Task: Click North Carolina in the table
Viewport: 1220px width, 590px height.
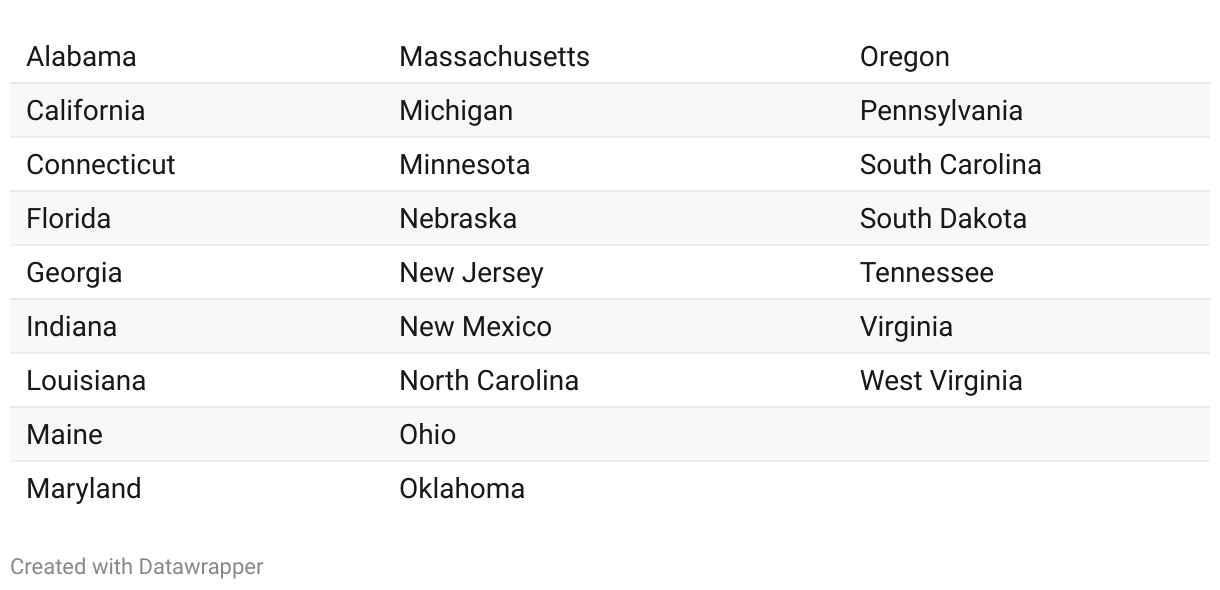Action: pyautogui.click(x=489, y=381)
